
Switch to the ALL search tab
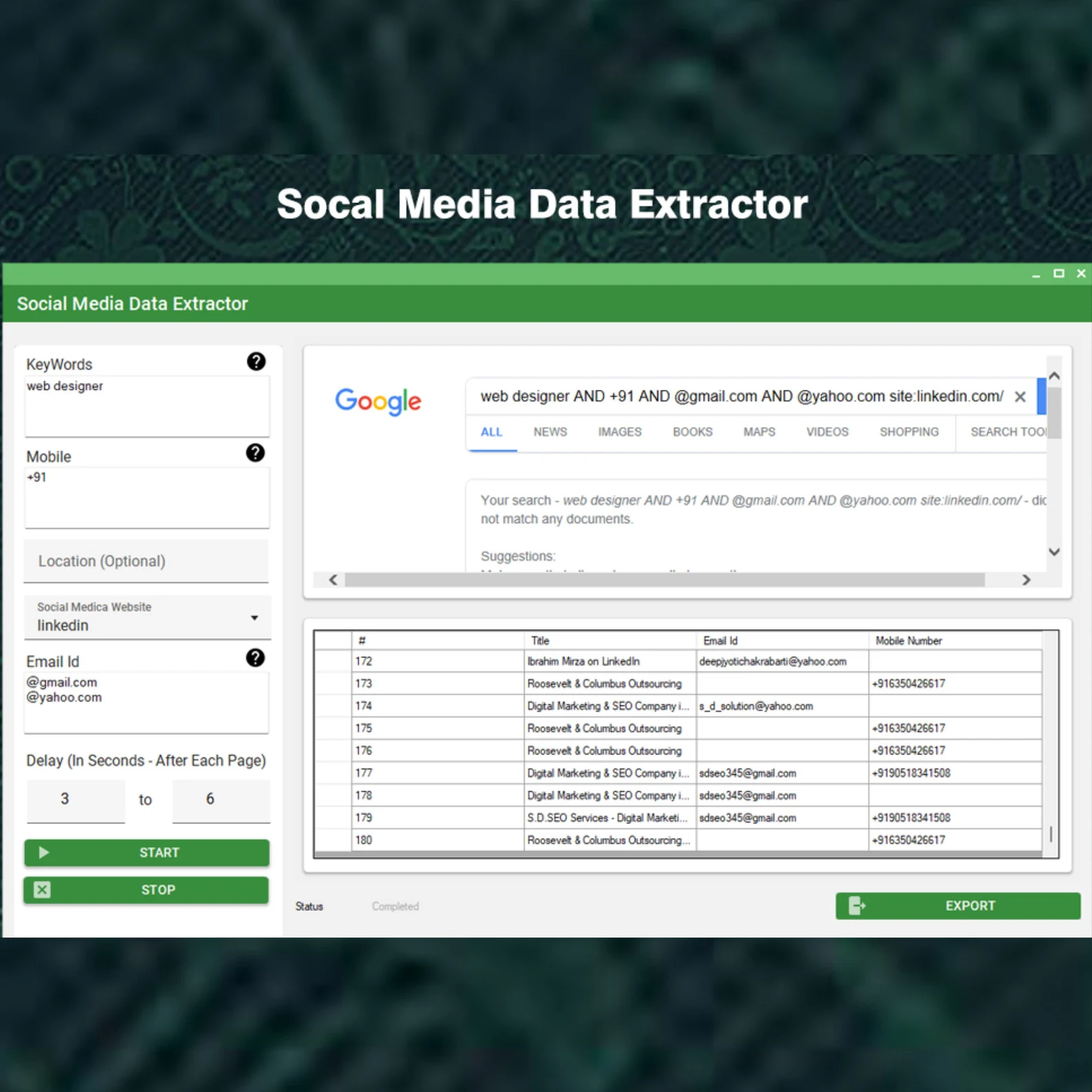click(x=491, y=432)
